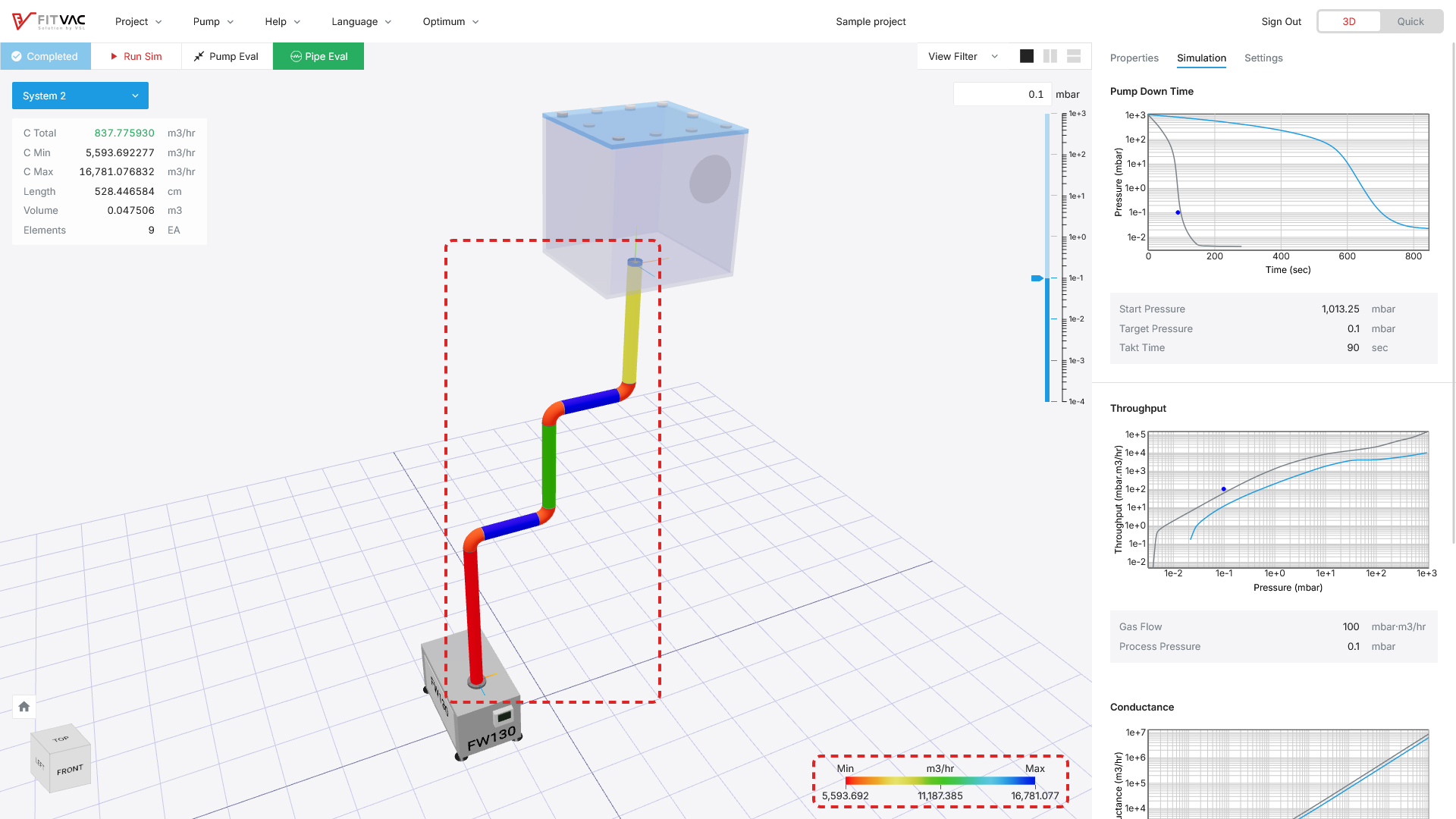Click the Volume value 0.047506
Image resolution: width=1456 pixels, height=819 pixels.
[x=130, y=210]
